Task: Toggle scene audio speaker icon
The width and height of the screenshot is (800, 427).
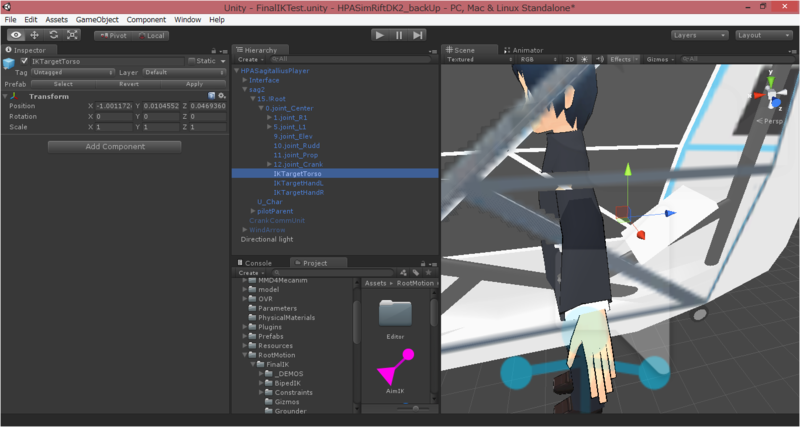Action: 600,59
